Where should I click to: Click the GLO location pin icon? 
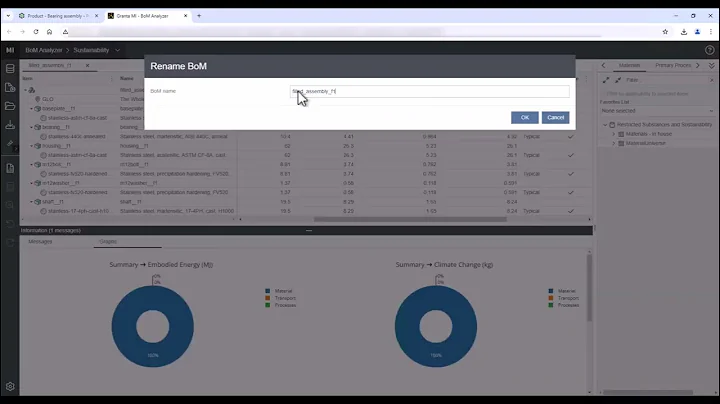38,99
